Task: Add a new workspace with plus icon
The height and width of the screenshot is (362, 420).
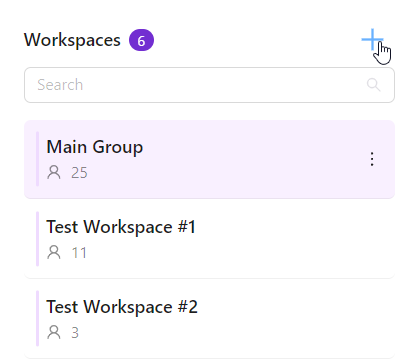Action: click(x=372, y=40)
